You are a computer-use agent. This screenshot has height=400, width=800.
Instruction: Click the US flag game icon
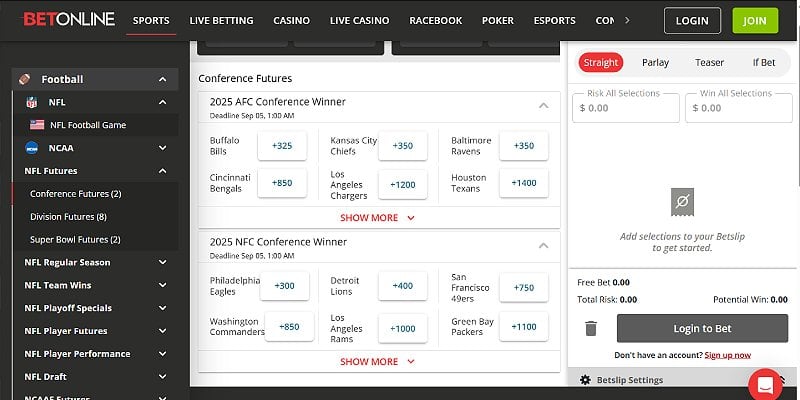(37, 125)
